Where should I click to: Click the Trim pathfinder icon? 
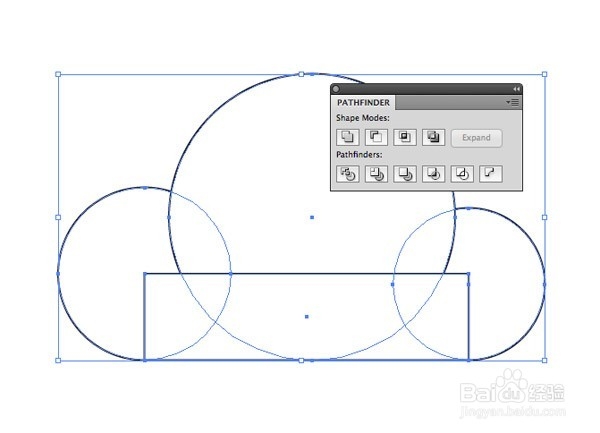(376, 174)
